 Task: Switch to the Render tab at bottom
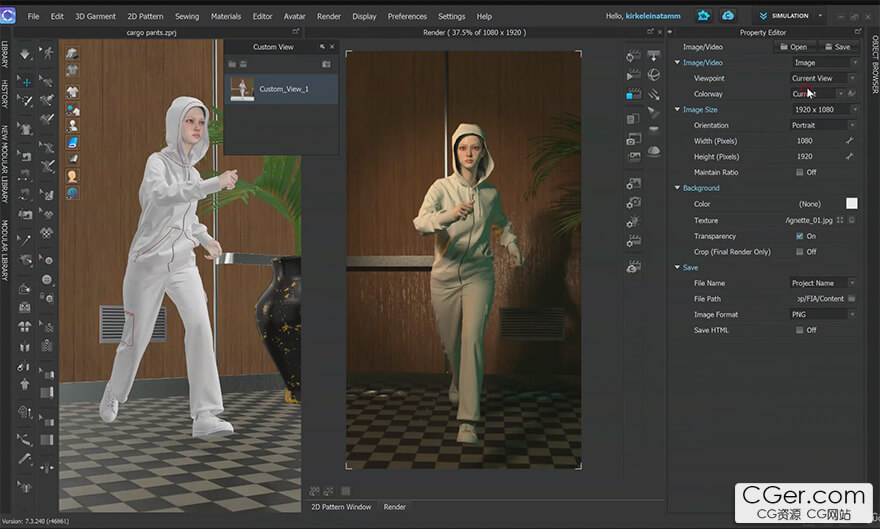pos(395,507)
